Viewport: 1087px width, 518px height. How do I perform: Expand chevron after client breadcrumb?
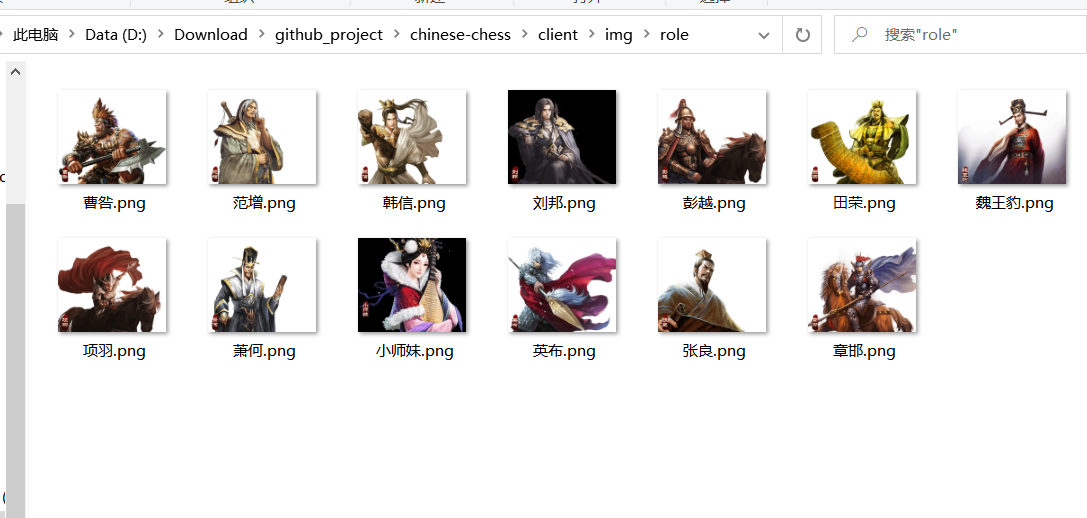tap(591, 35)
